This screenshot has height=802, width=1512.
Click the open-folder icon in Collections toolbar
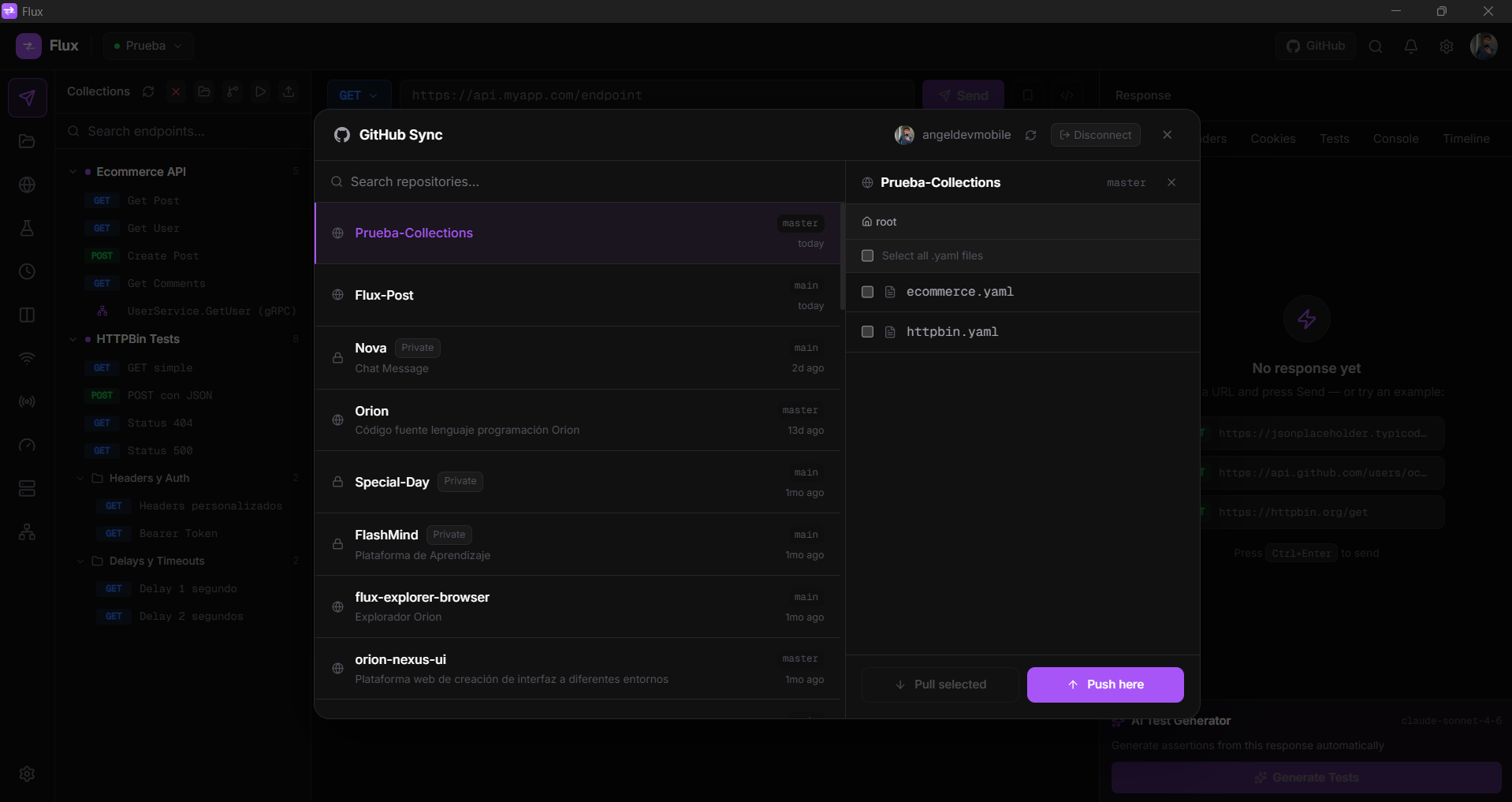coord(204,91)
